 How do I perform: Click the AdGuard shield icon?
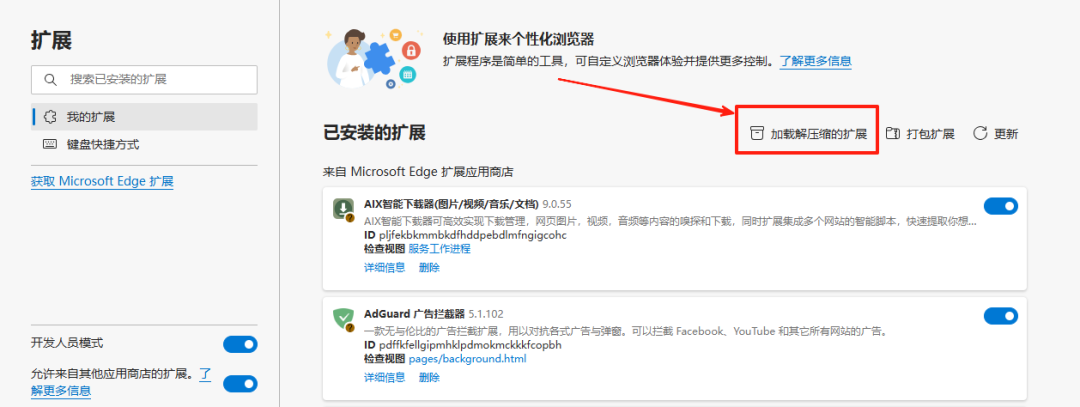(x=343, y=320)
